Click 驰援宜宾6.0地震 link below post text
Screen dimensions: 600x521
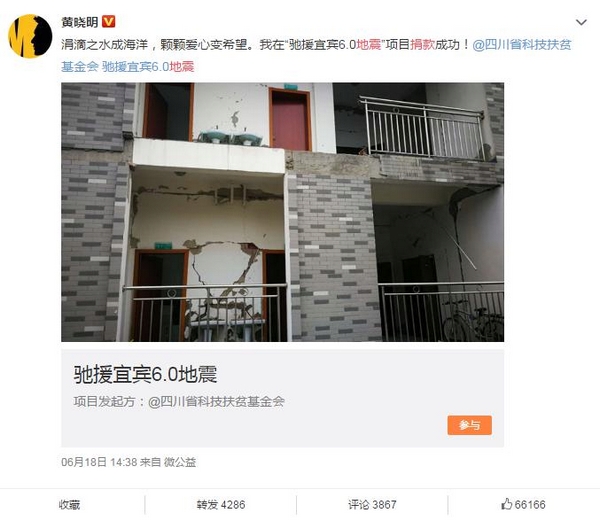(x=148, y=67)
